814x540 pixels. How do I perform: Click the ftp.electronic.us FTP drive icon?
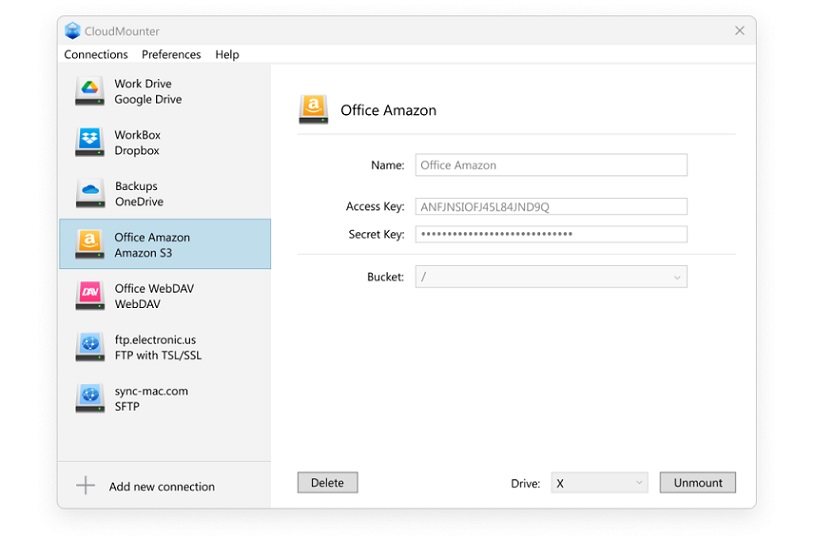pyautogui.click(x=90, y=347)
